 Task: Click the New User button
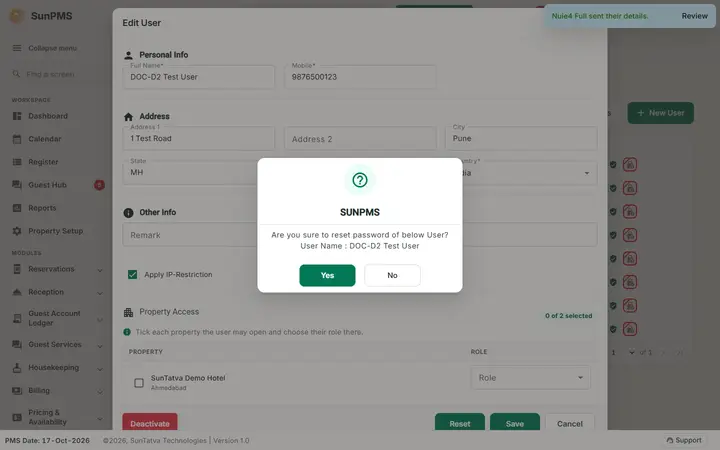tap(660, 113)
